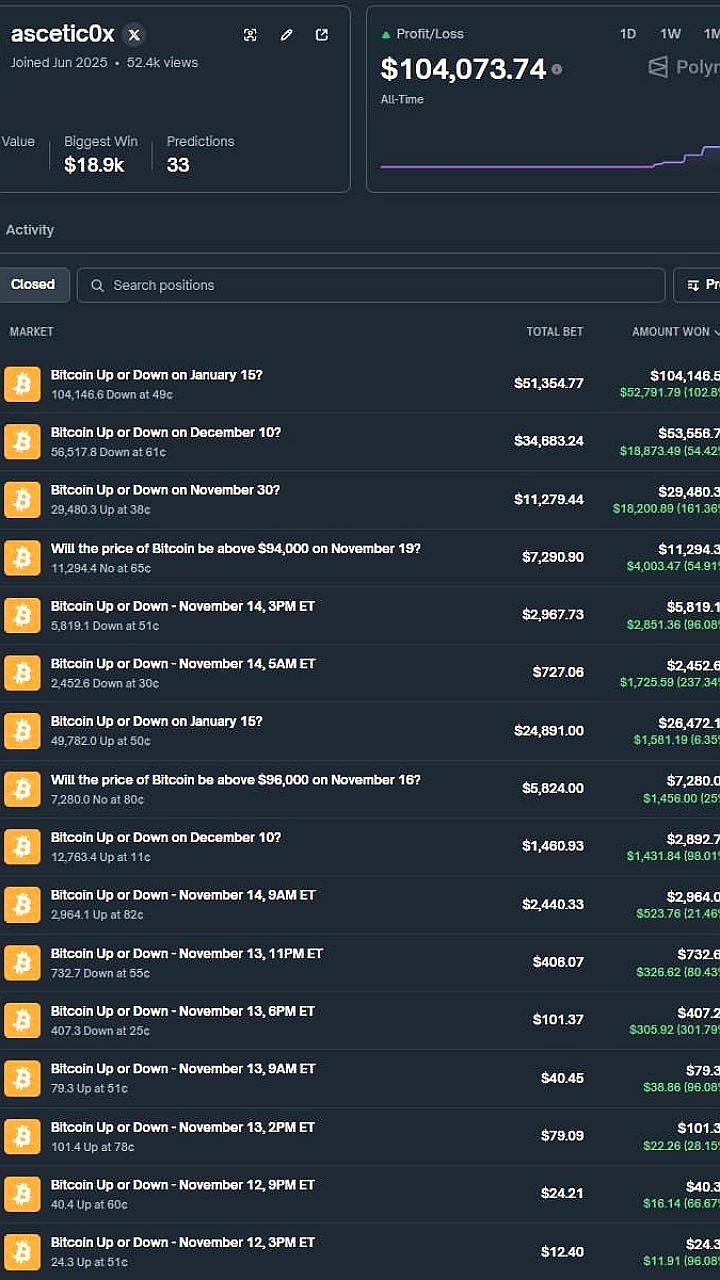The width and height of the screenshot is (720, 1280).
Task: Click Bitcoin icon of $94,000 November 19 market
Action: [x=22, y=557]
